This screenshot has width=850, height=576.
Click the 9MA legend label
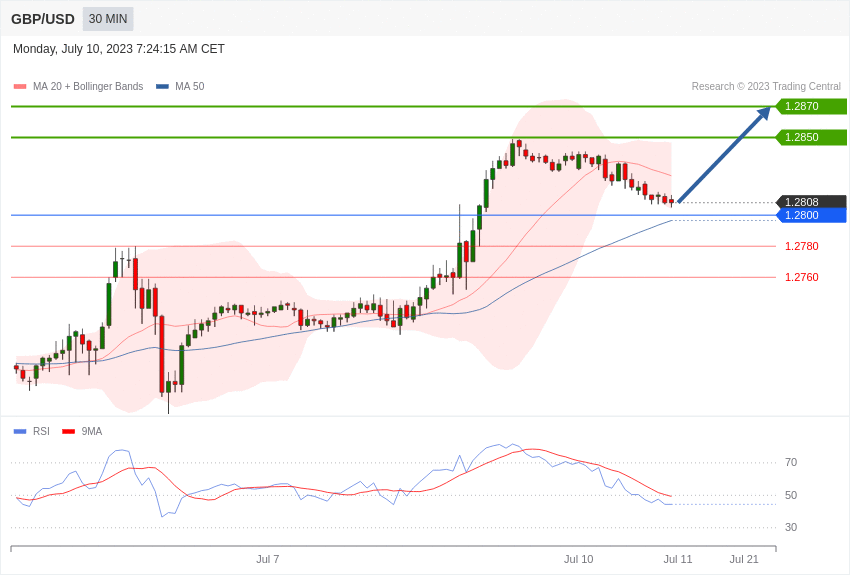(92, 431)
